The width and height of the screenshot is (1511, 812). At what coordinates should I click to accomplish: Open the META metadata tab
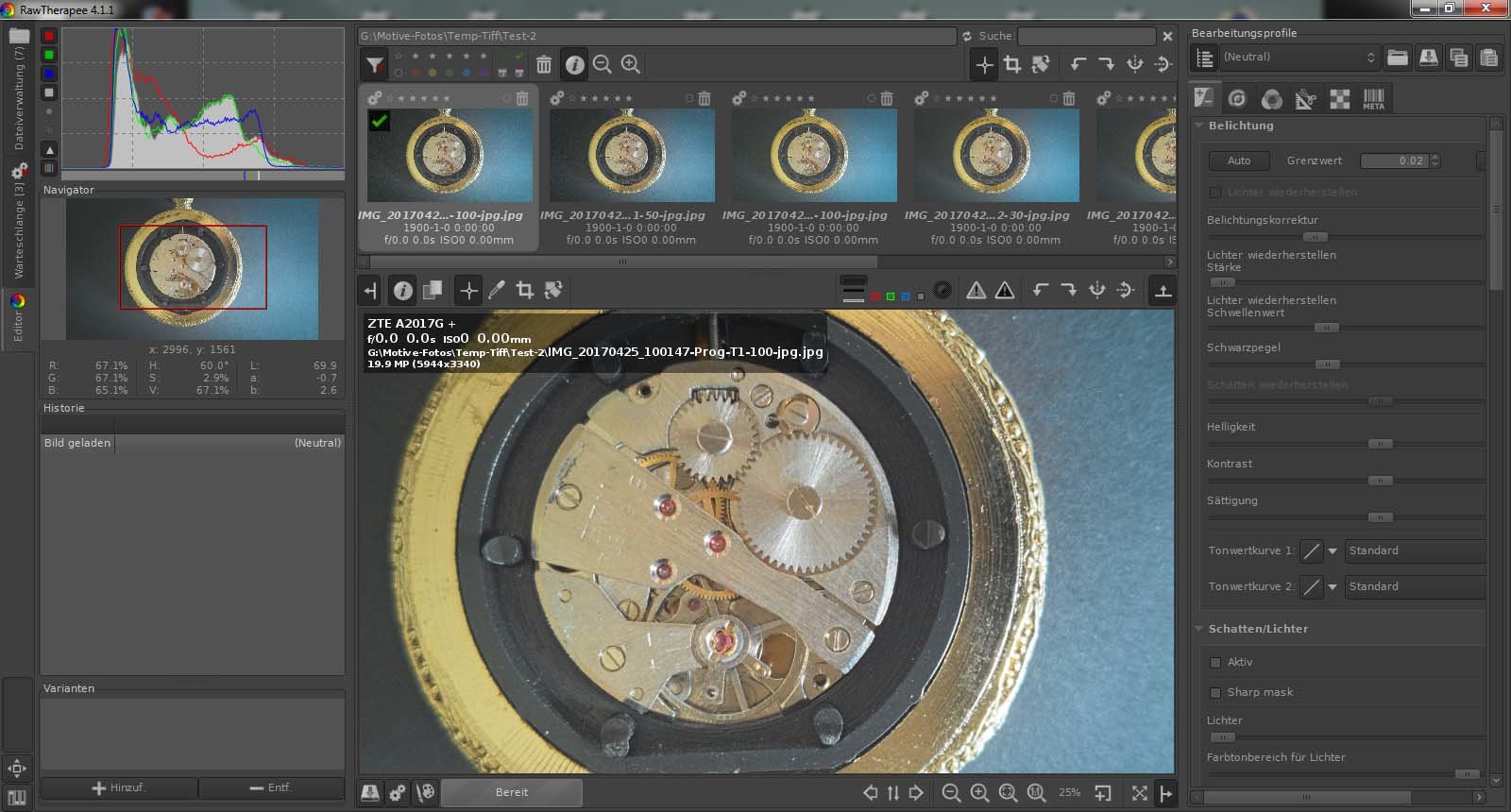1373,98
